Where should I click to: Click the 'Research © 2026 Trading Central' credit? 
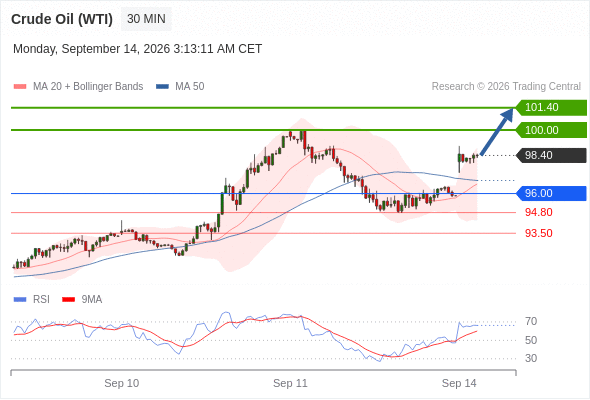(x=506, y=87)
